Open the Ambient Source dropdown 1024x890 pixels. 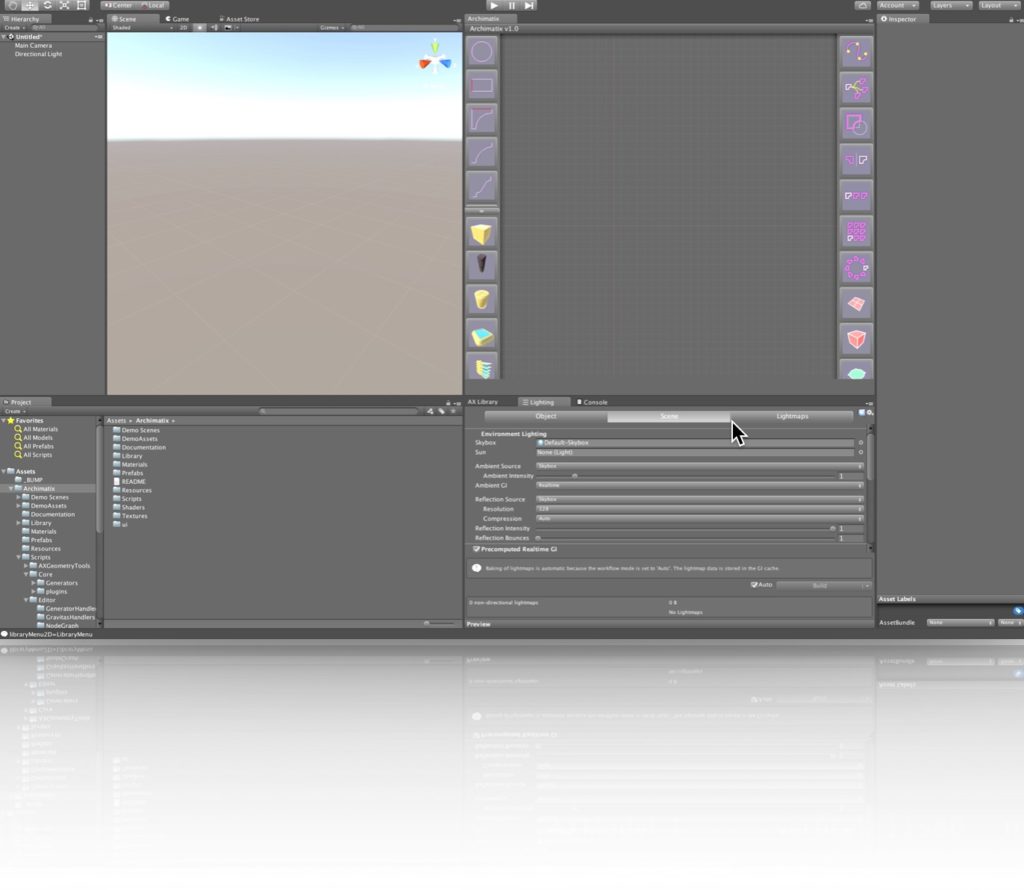[x=699, y=466]
